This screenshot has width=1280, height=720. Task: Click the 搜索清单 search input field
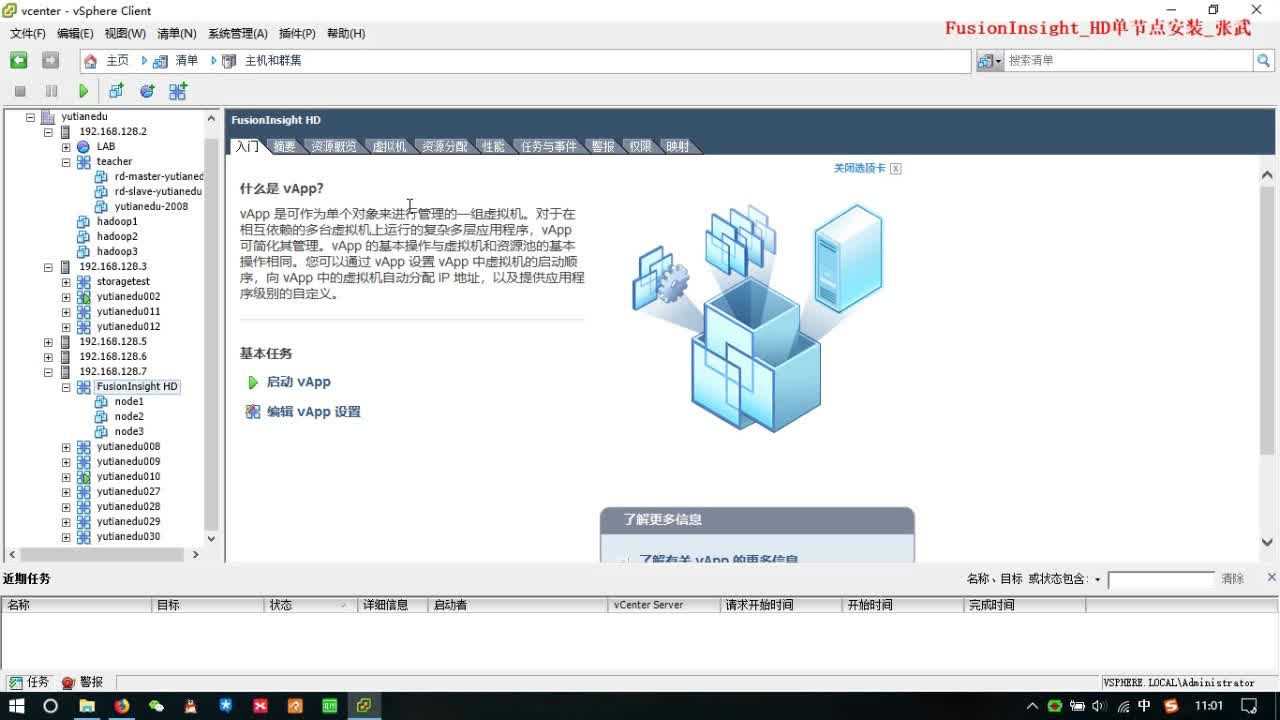1129,61
